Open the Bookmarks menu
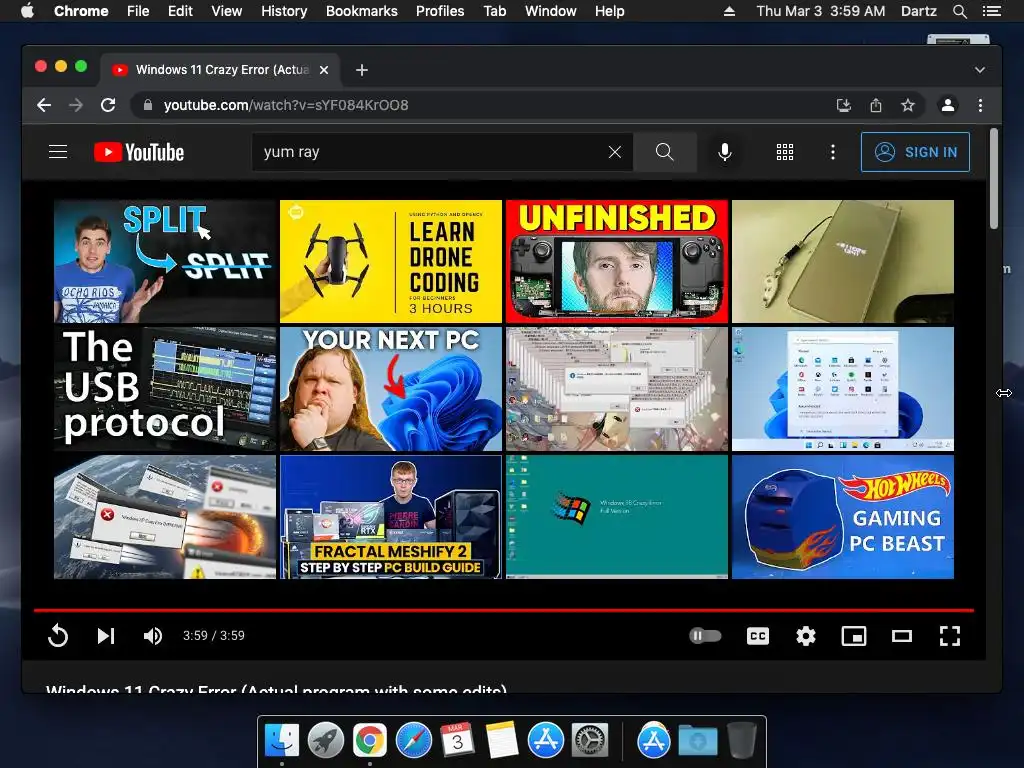 point(362,11)
